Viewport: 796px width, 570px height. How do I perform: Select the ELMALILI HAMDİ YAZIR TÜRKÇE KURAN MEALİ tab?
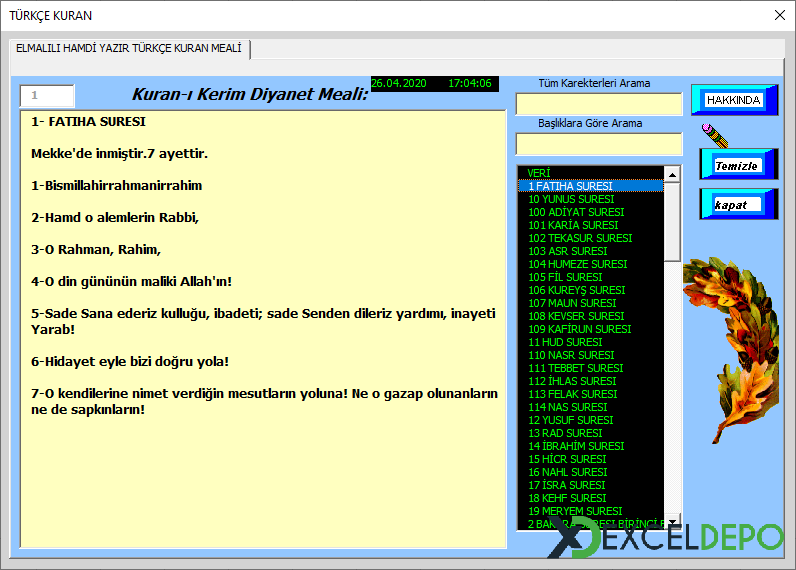(x=129, y=49)
